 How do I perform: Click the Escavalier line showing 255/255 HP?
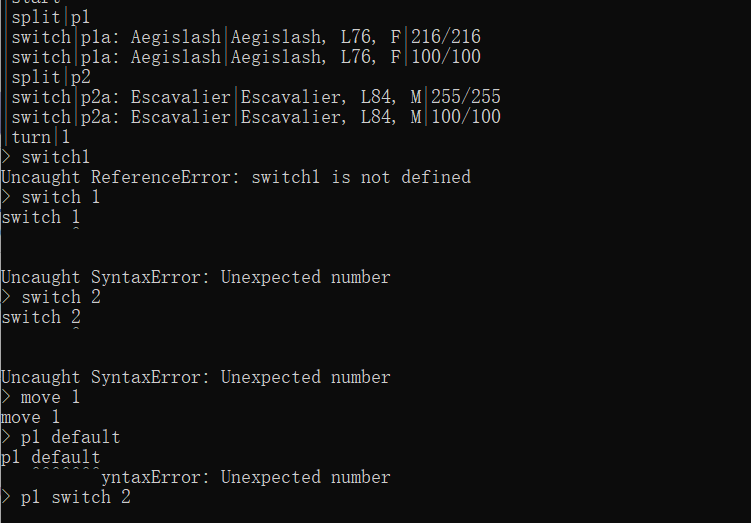point(256,97)
